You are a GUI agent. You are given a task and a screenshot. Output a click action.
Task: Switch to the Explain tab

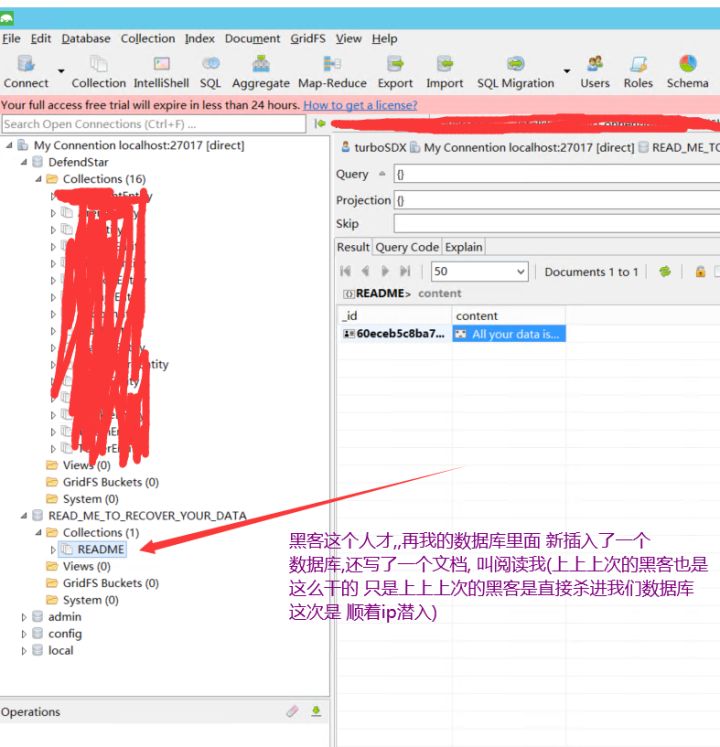pos(463,247)
